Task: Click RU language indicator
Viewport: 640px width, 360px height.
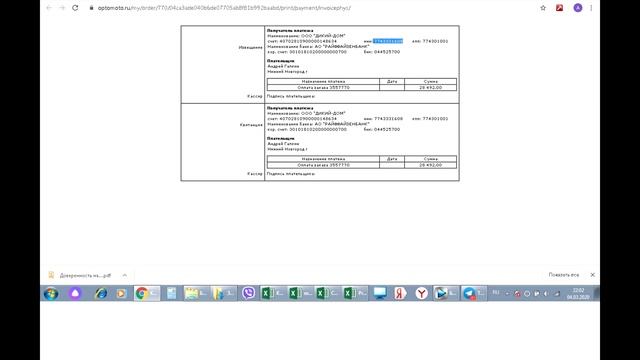Action: (x=496, y=293)
